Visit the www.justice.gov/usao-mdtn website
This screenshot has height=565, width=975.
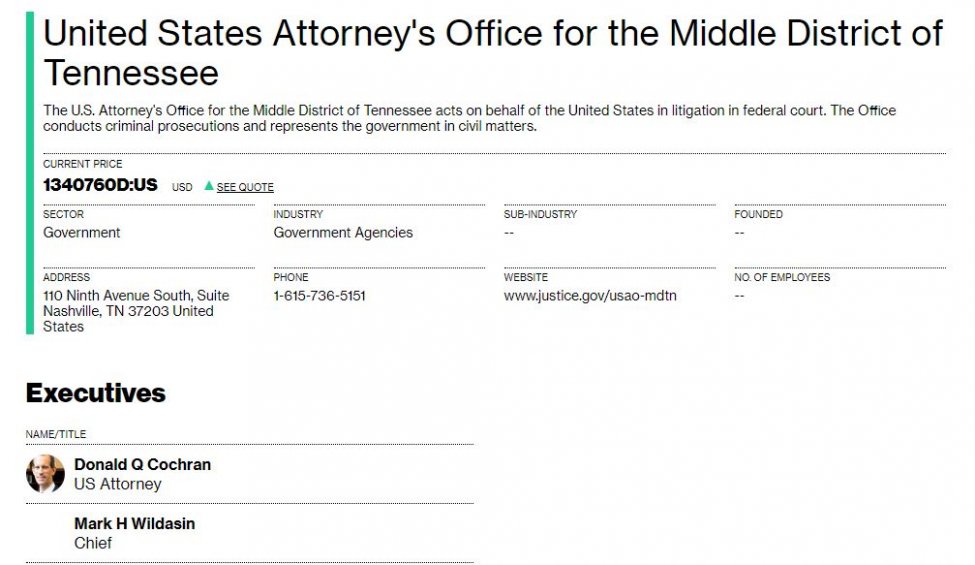[590, 296]
